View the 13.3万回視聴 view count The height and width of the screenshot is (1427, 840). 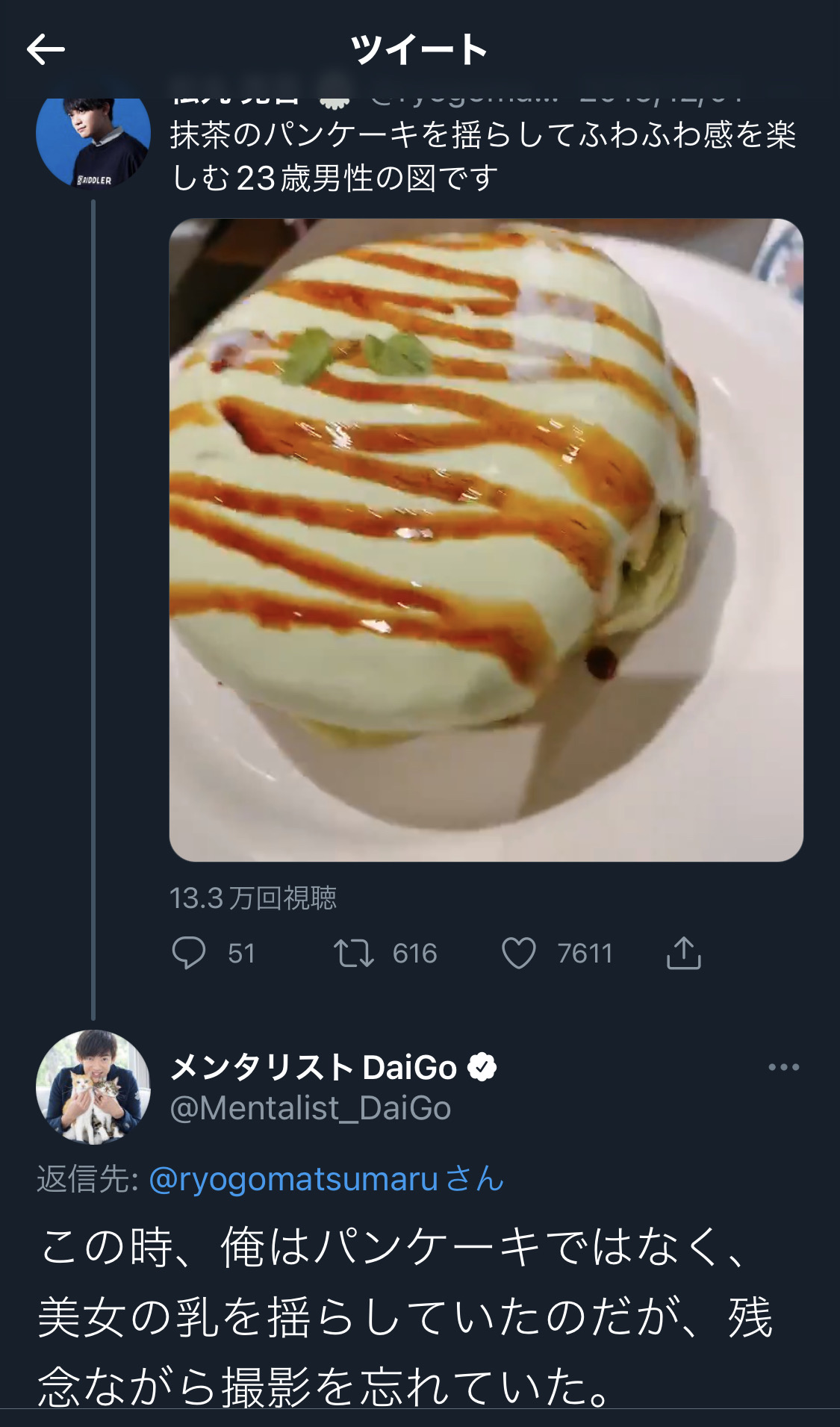click(x=253, y=898)
